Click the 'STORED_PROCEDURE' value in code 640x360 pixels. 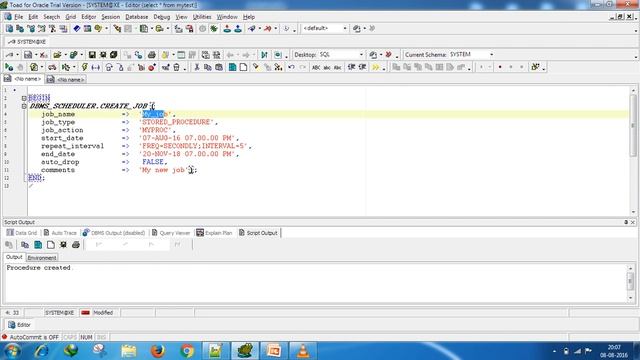tap(177, 122)
